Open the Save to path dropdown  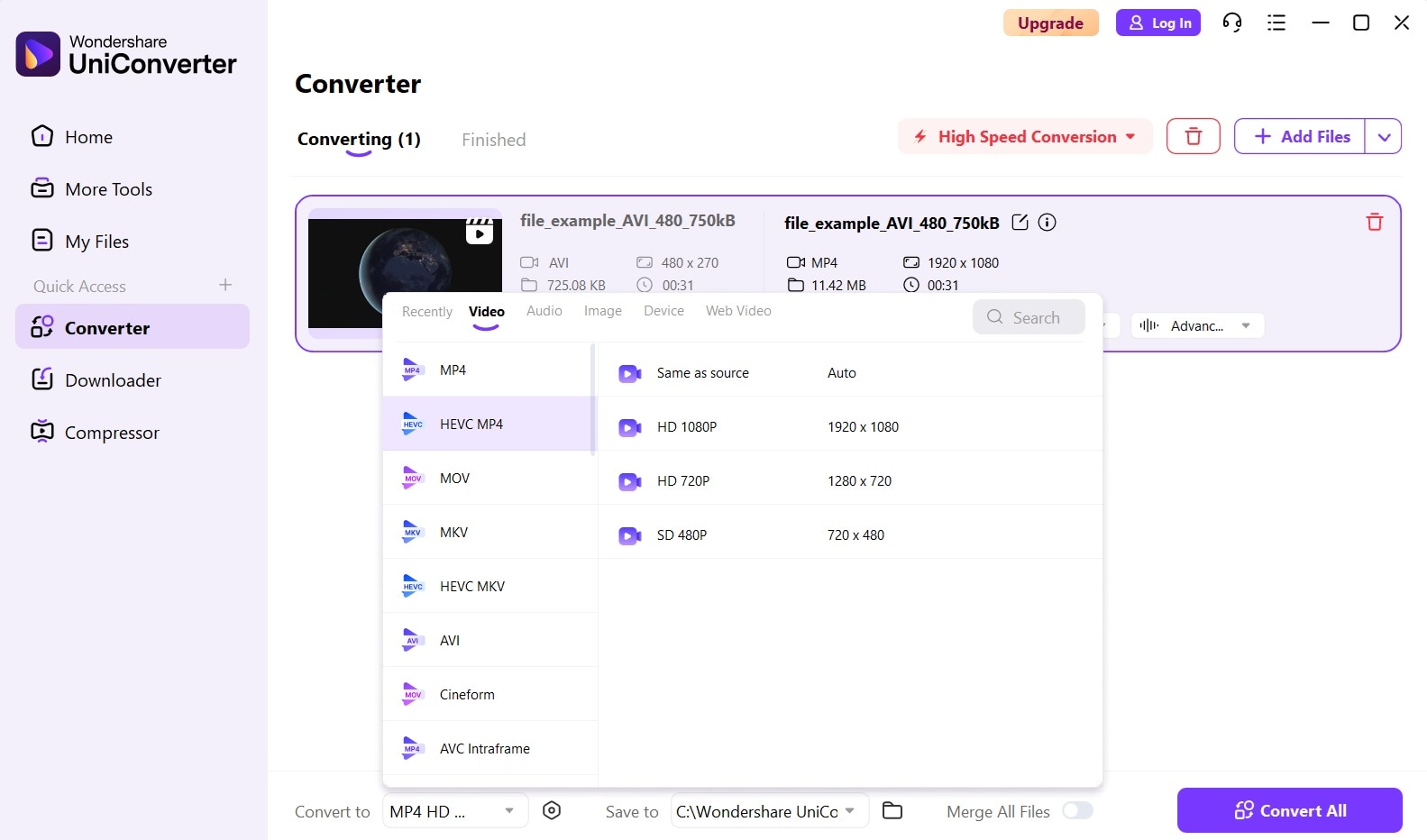[770, 811]
